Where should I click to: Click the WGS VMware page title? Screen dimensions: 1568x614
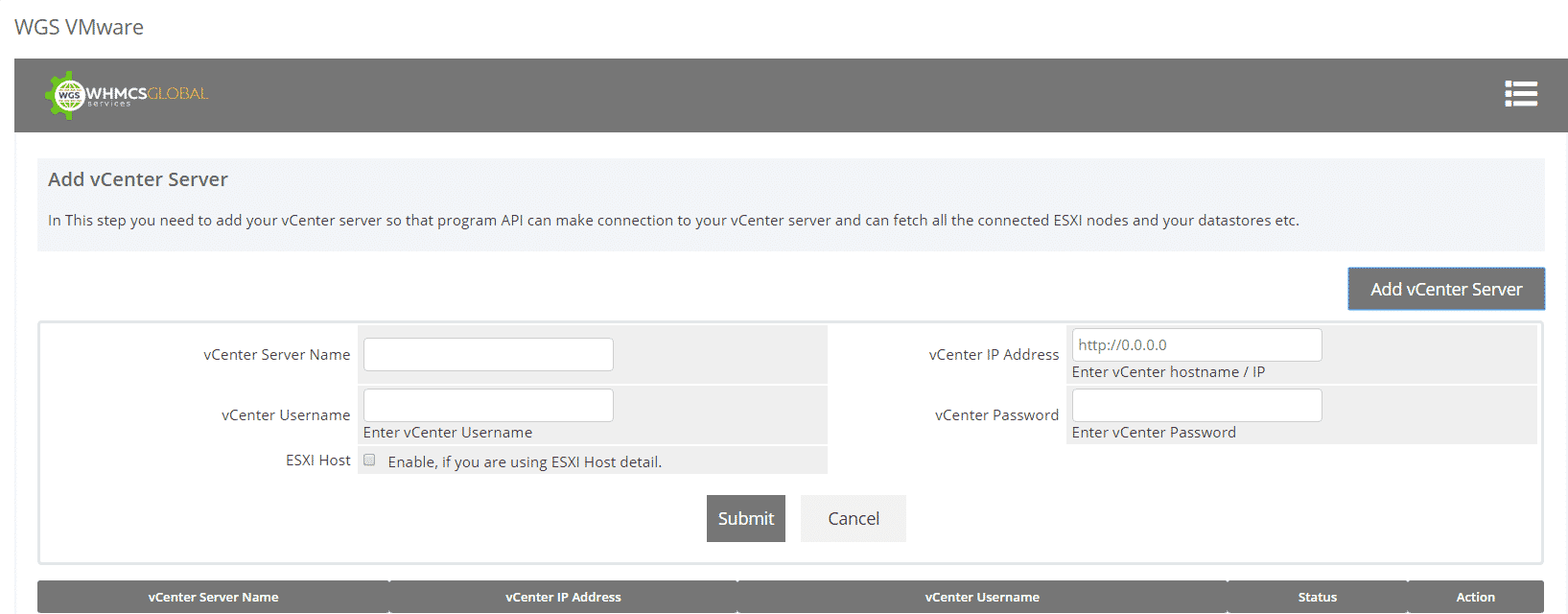click(x=79, y=27)
